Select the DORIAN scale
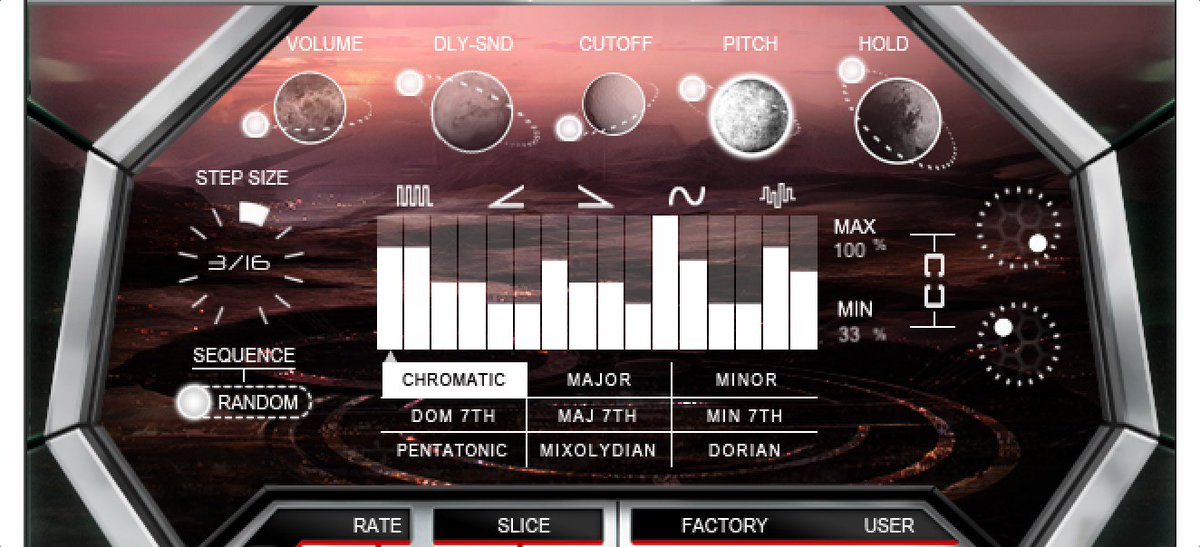Viewport: 1200px width, 547px height. (x=745, y=450)
